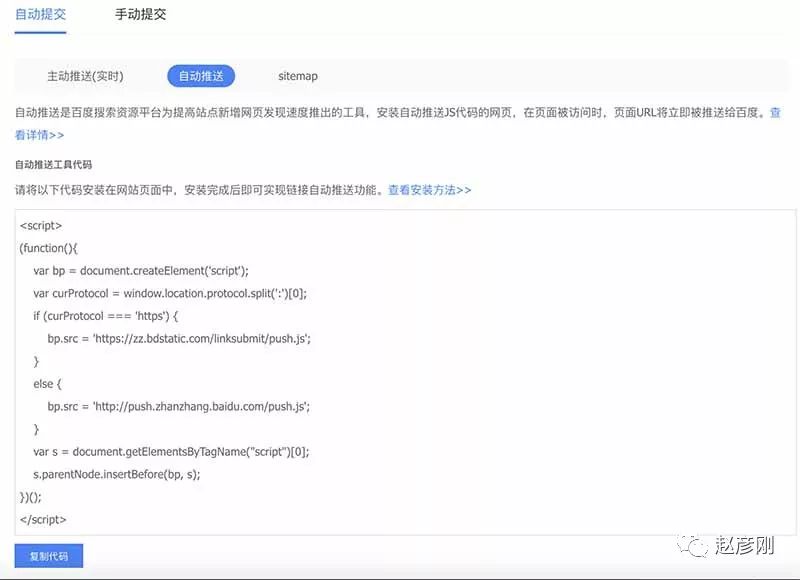Select the 主动推送(实时) option

point(85,76)
